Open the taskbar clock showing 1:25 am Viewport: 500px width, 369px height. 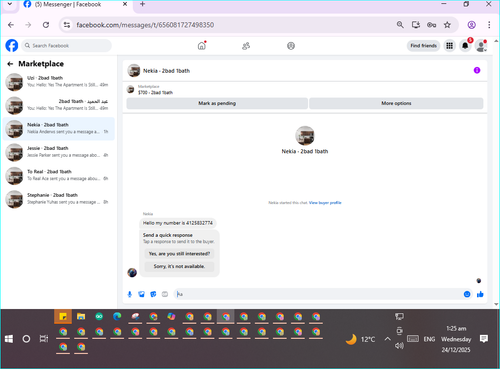pyautogui.click(x=456, y=339)
